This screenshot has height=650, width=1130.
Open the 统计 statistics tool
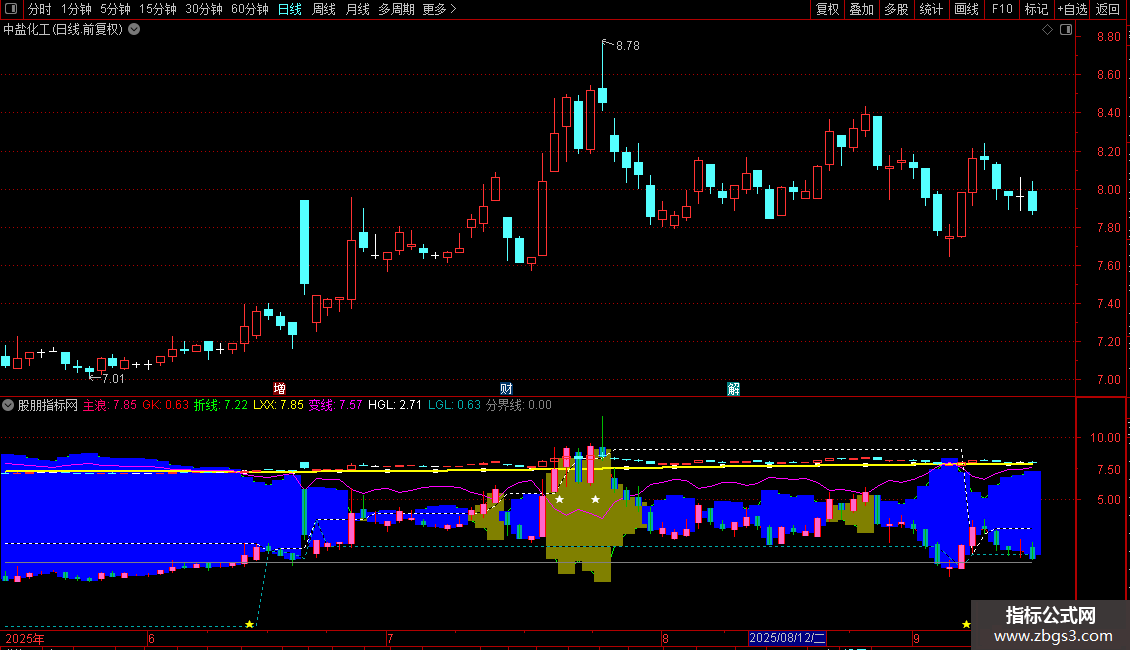[931, 9]
